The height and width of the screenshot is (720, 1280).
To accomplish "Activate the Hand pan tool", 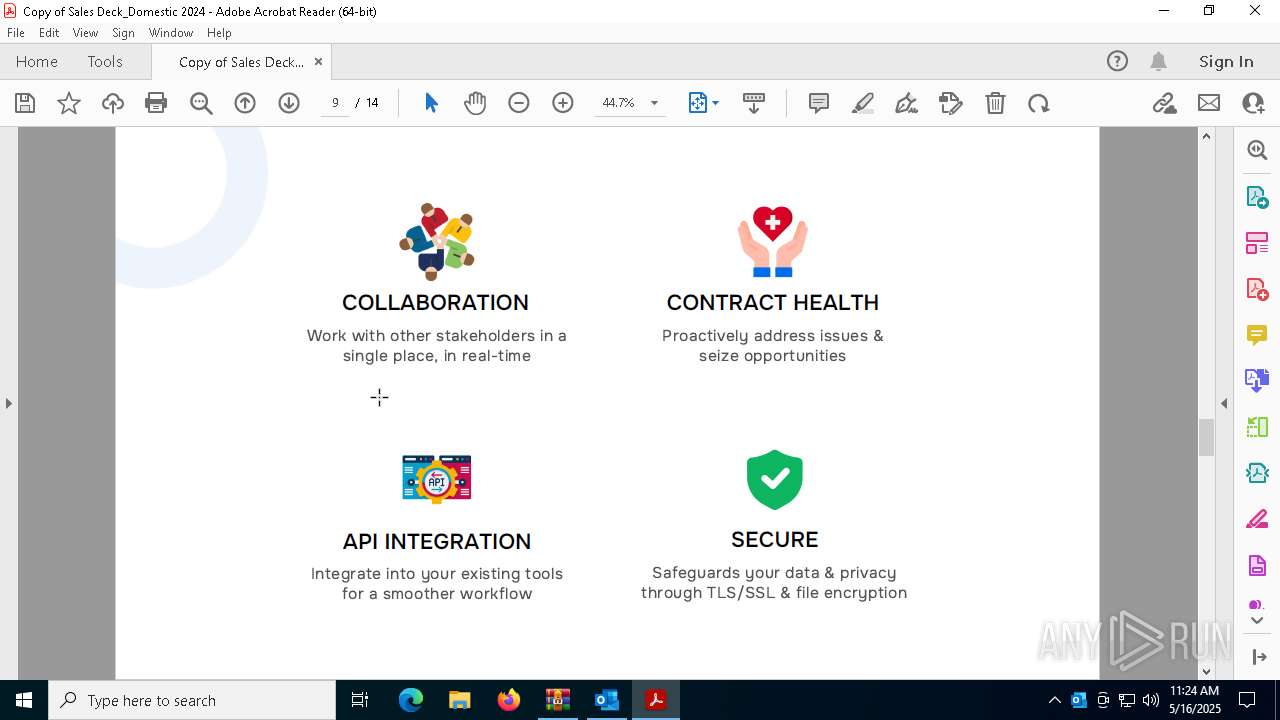I will tap(475, 103).
